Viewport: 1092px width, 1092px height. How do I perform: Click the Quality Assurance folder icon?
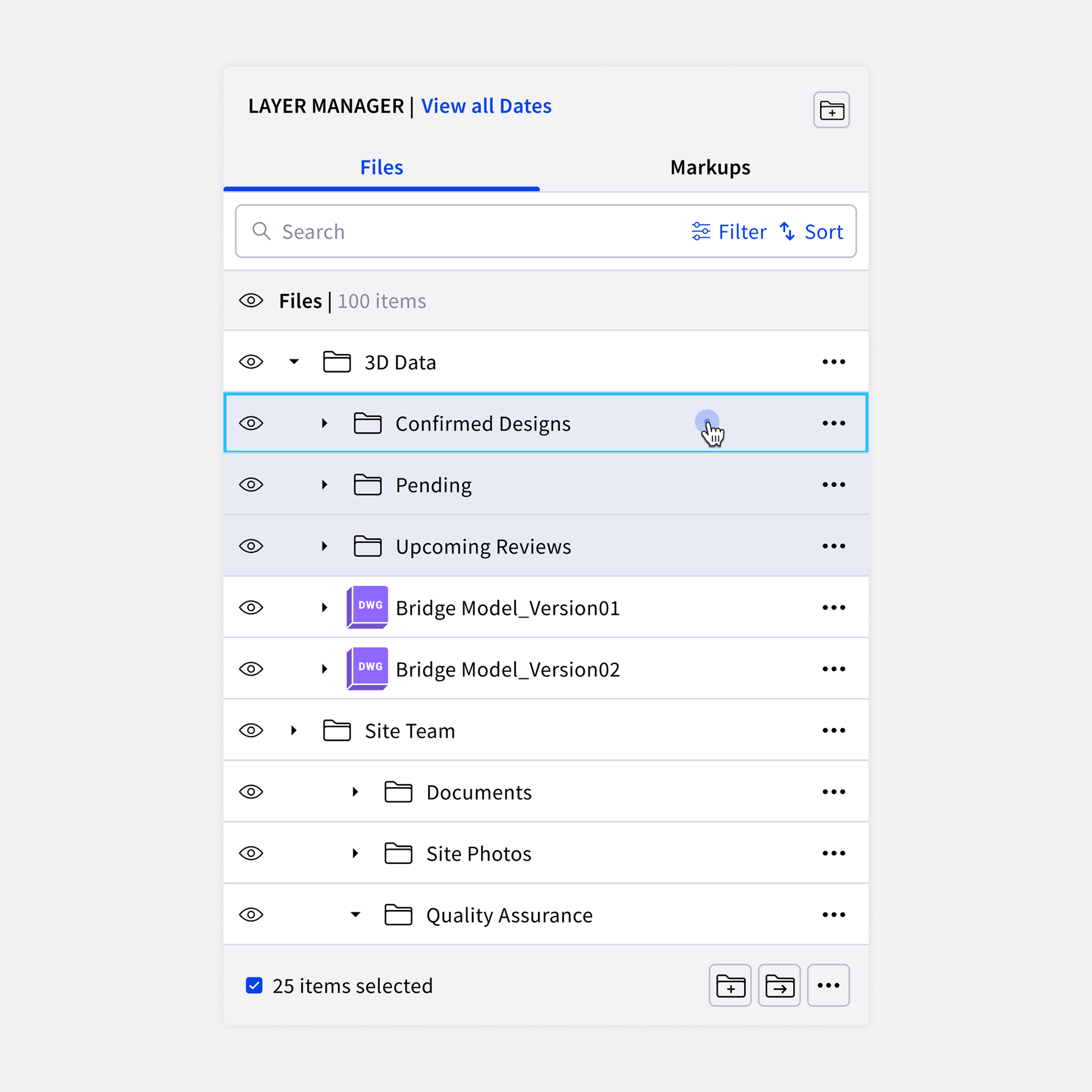pos(398,915)
